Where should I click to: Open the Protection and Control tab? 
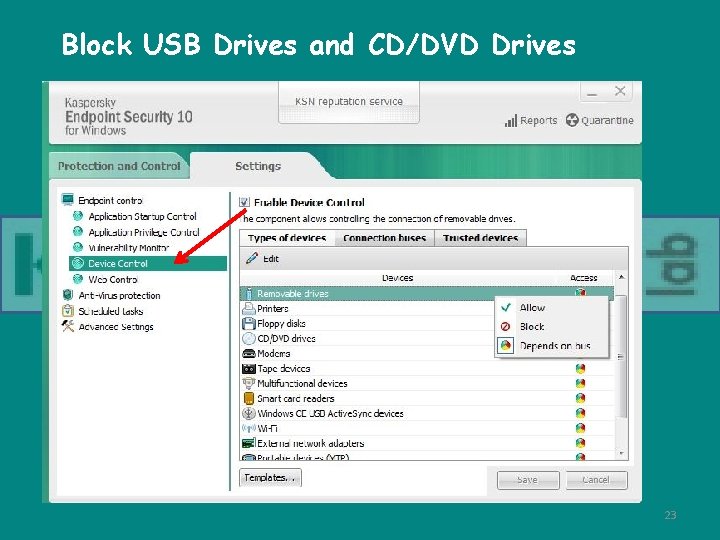coord(119,166)
